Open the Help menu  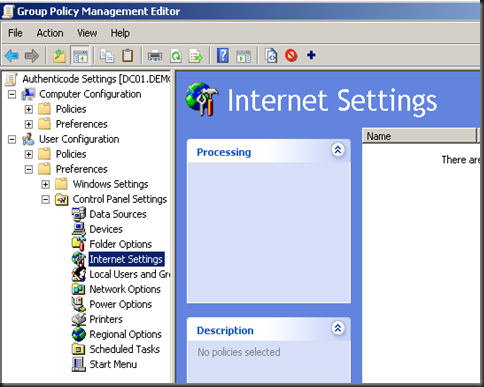pyautogui.click(x=120, y=33)
